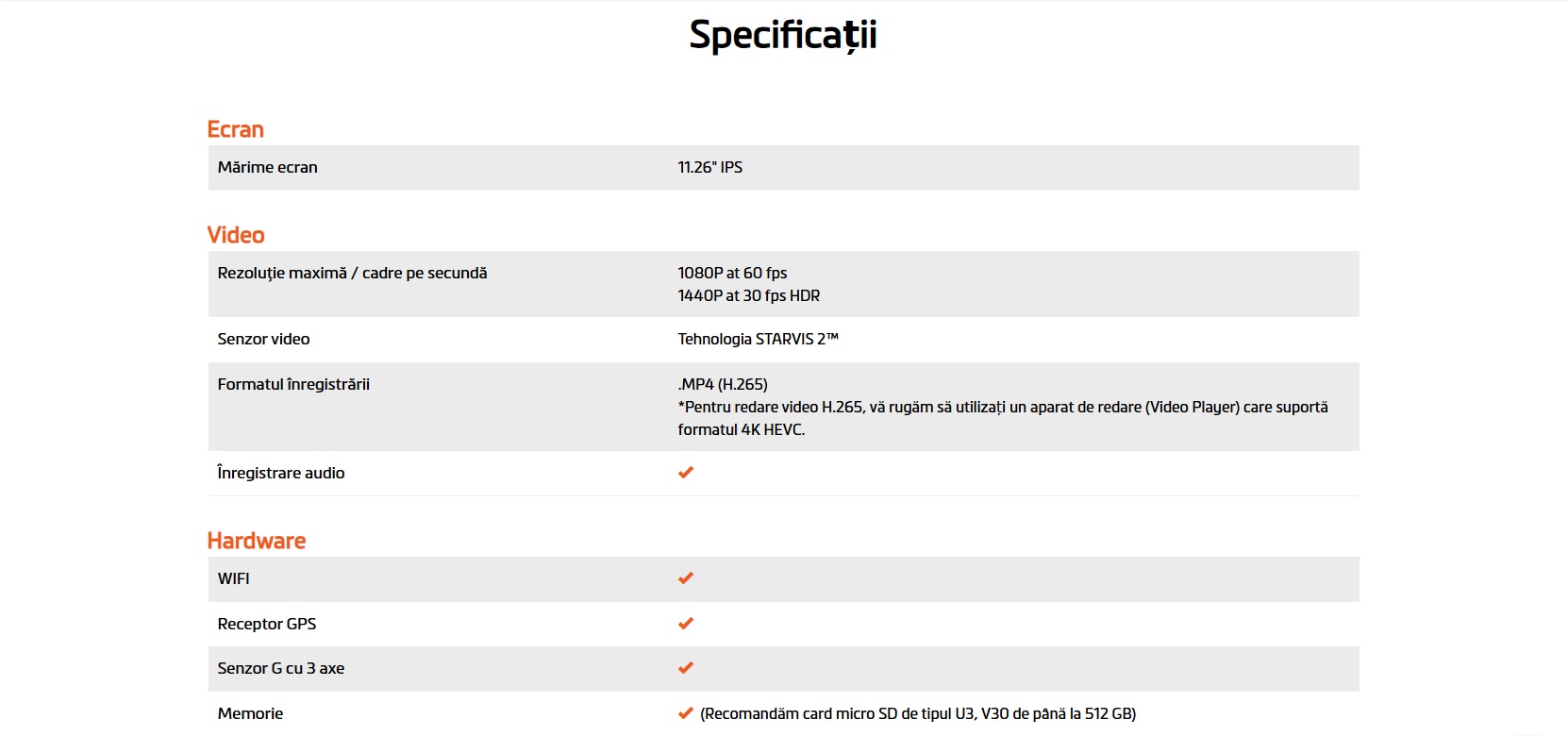Click the Specificații page title
Image resolution: width=1568 pixels, height=736 pixels.
point(783,35)
